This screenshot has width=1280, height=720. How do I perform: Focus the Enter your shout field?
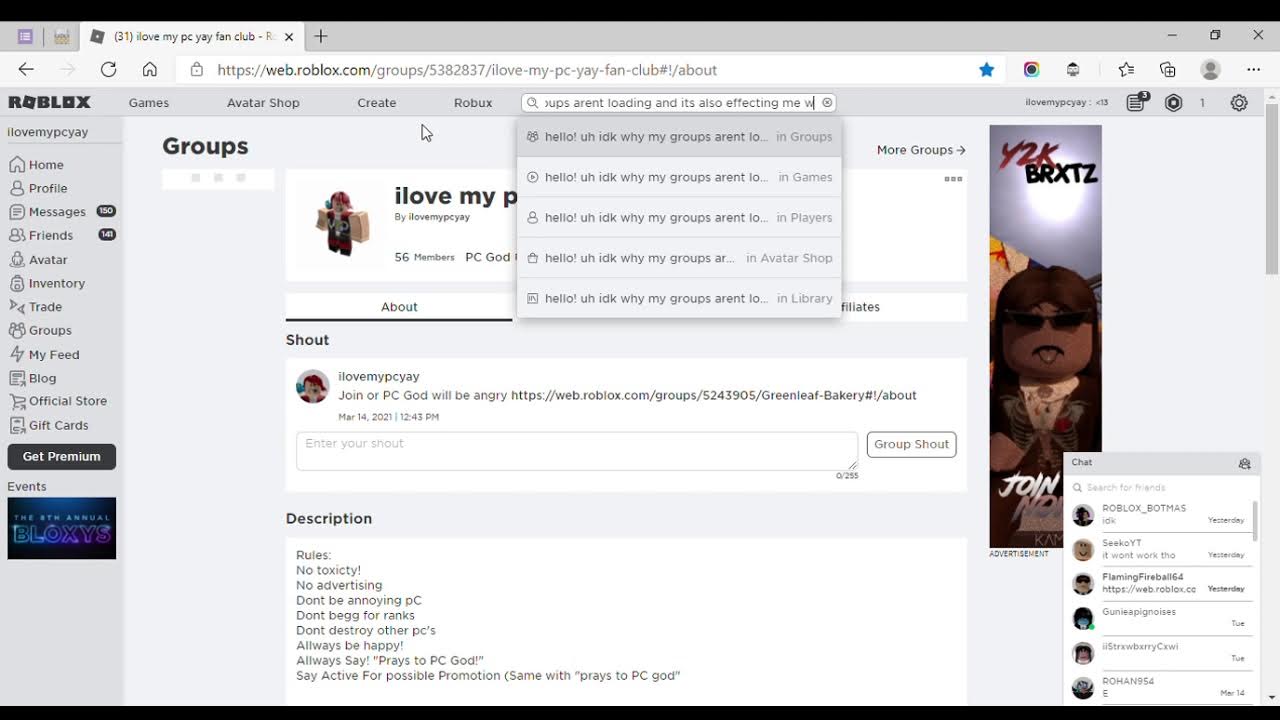click(577, 451)
